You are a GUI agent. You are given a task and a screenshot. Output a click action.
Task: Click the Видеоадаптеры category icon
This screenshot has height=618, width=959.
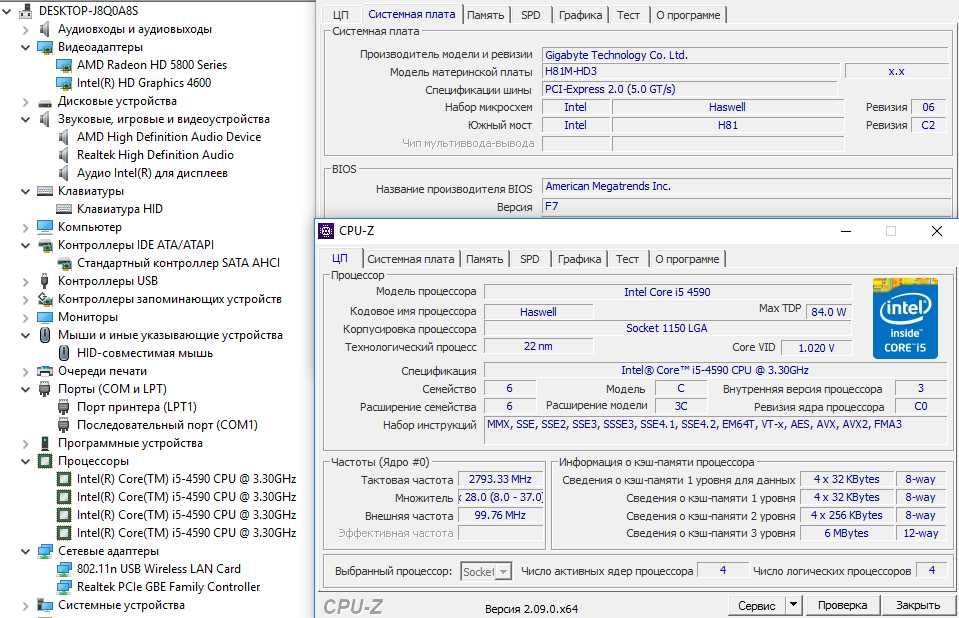45,47
